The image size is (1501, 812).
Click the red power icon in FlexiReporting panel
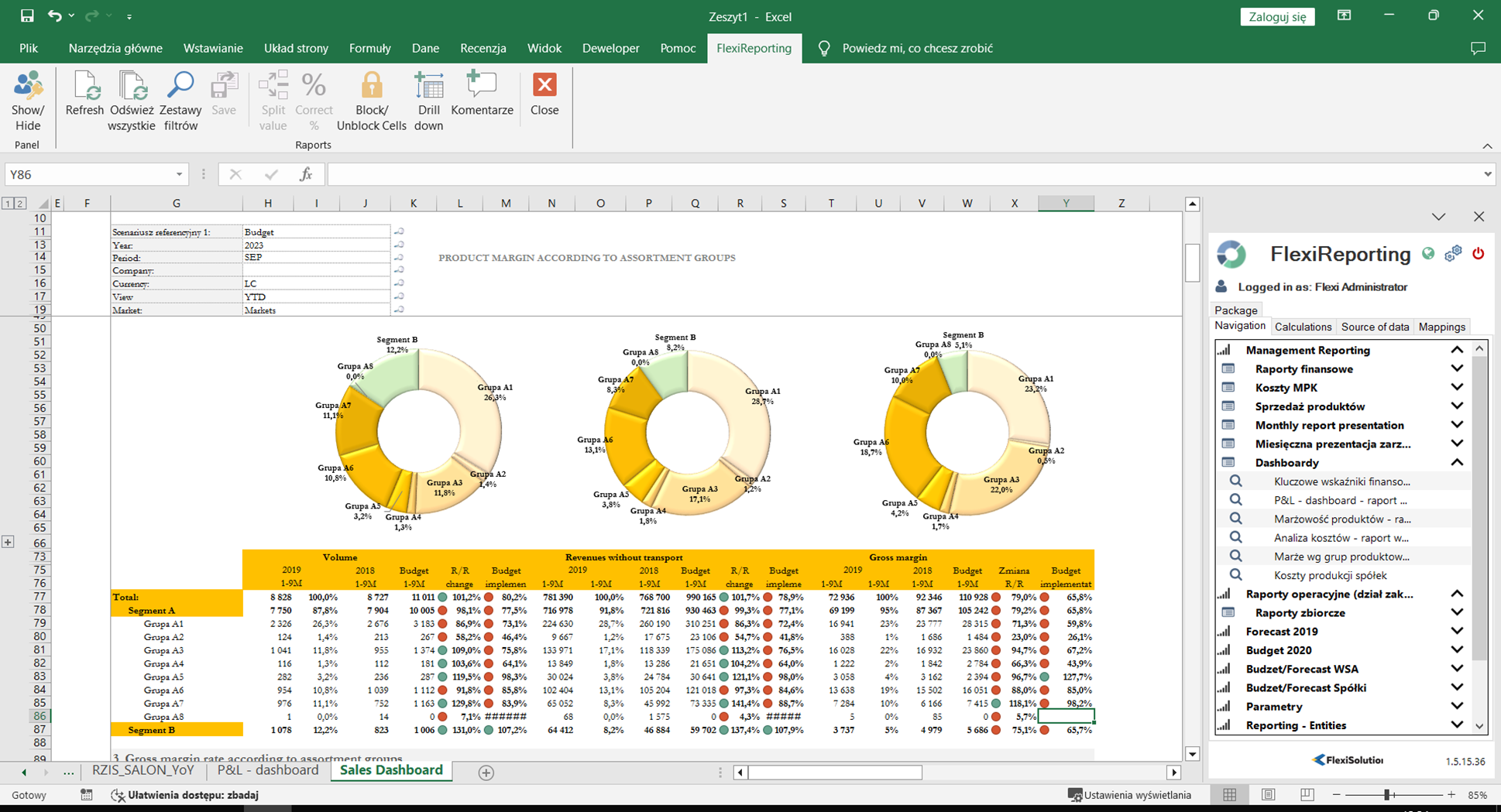tap(1478, 254)
